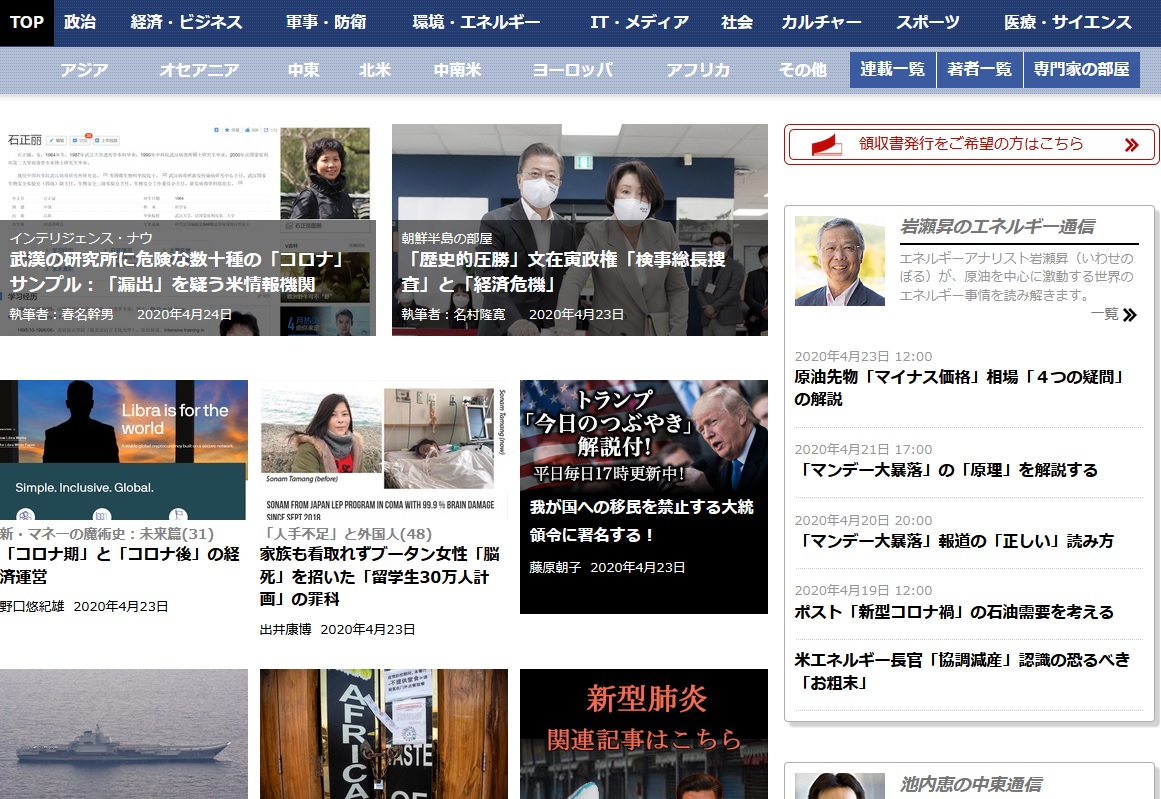Open the トランプ「今日のつぶやき」 banner image
Screen dimensions: 1161x799
point(643,435)
